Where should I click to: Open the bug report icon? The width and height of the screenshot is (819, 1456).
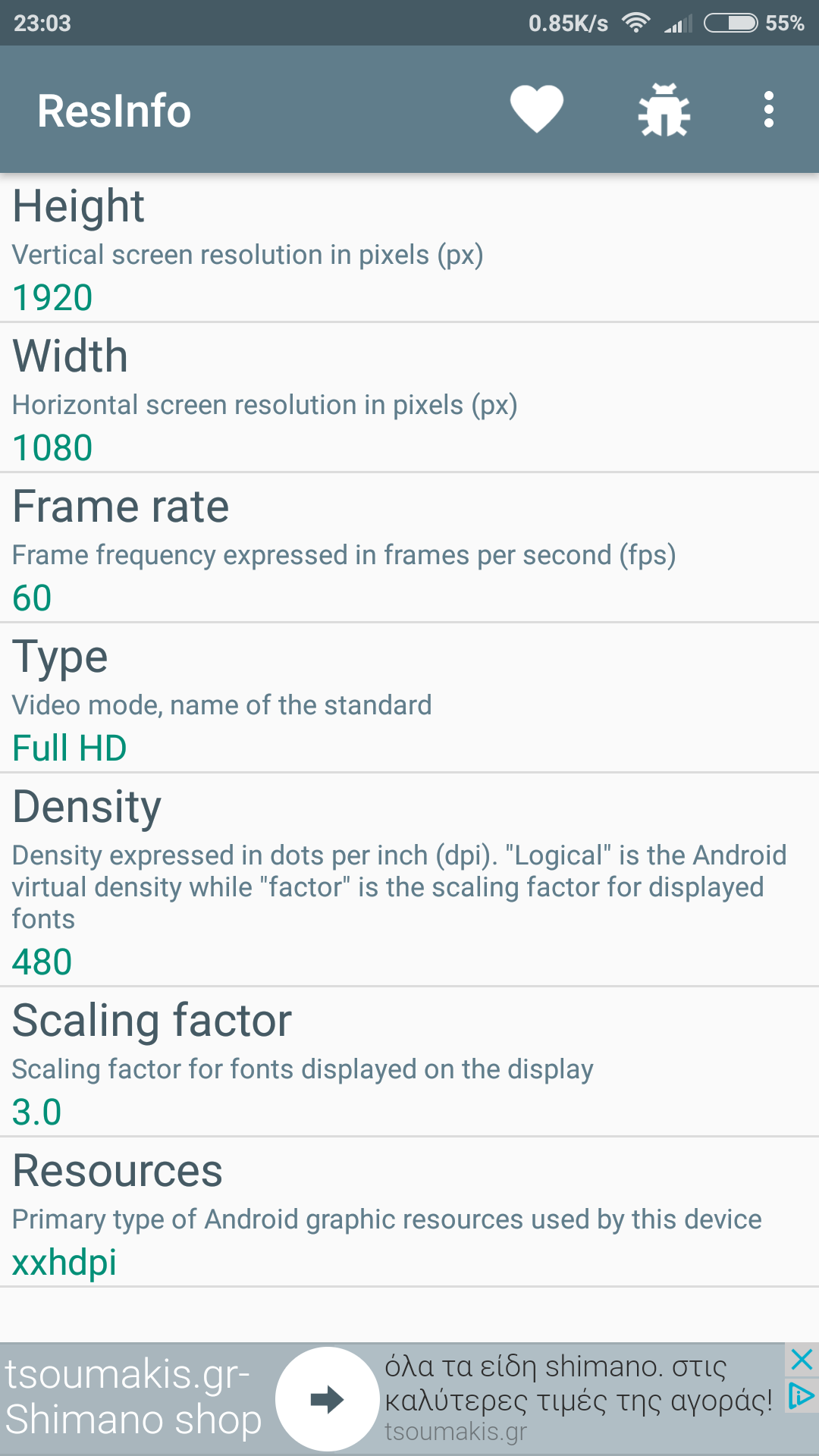click(x=664, y=110)
